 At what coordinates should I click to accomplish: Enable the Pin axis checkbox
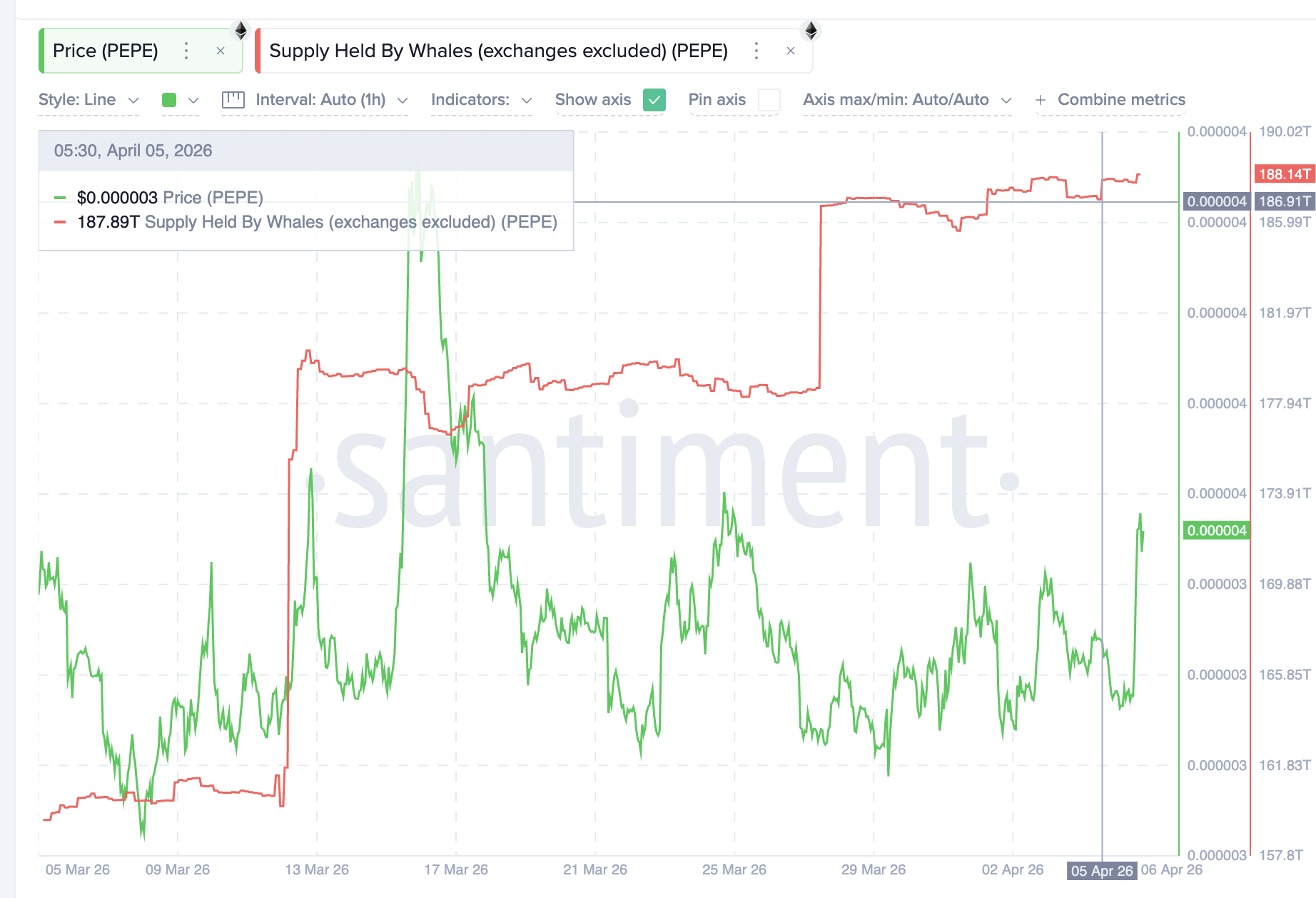tap(769, 100)
